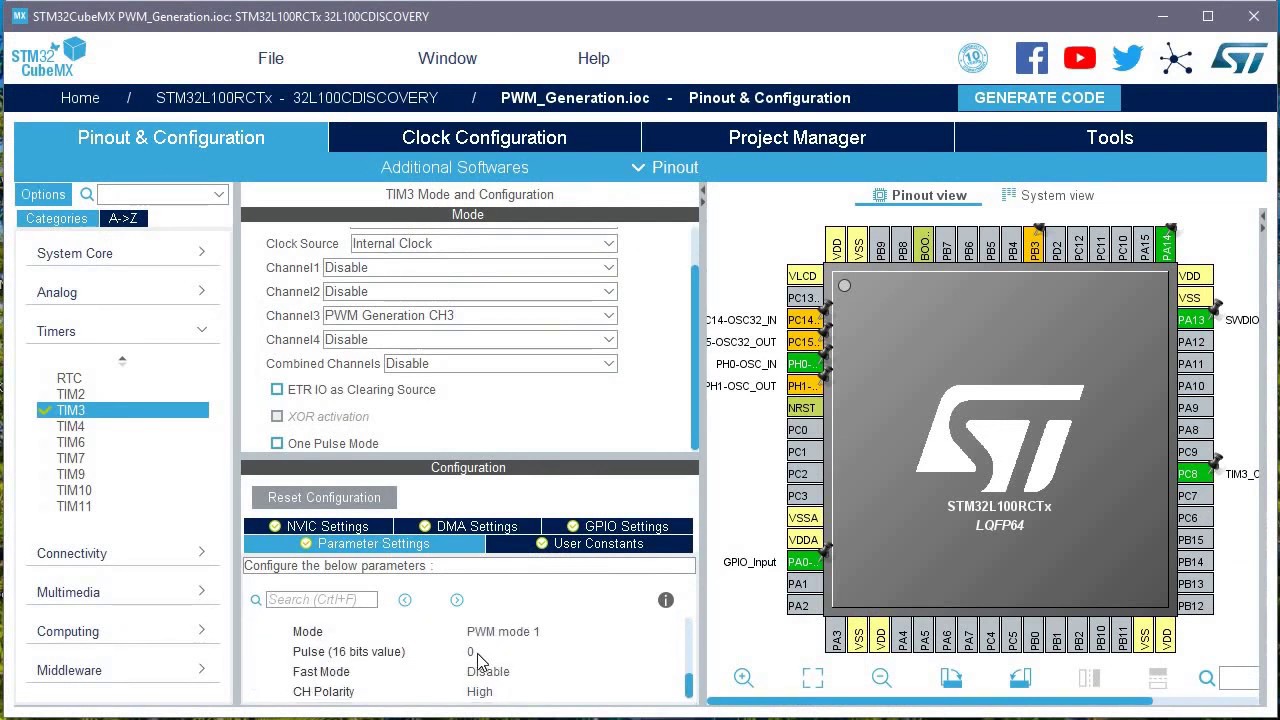Click the ST logo icon
1280x720 pixels.
[x=1239, y=58]
